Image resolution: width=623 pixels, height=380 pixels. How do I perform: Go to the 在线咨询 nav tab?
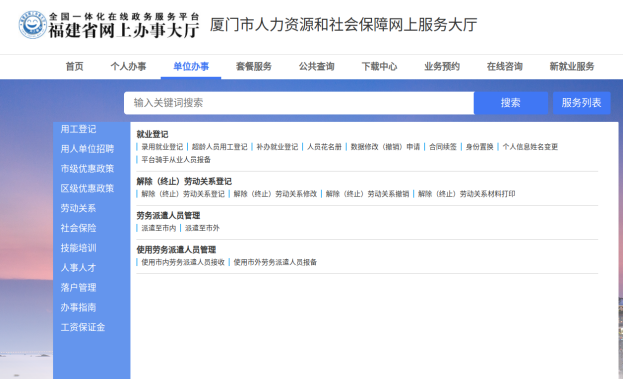point(505,66)
